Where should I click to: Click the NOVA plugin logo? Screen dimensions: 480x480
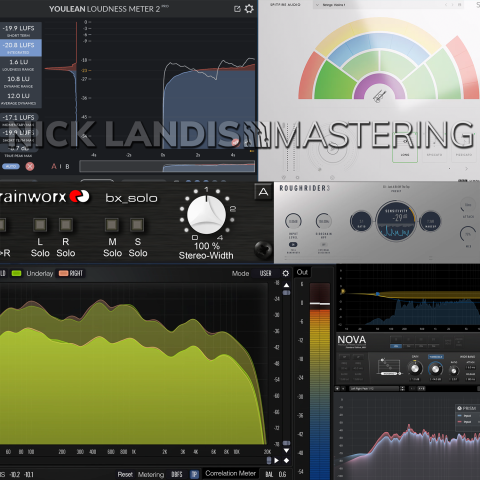click(352, 340)
